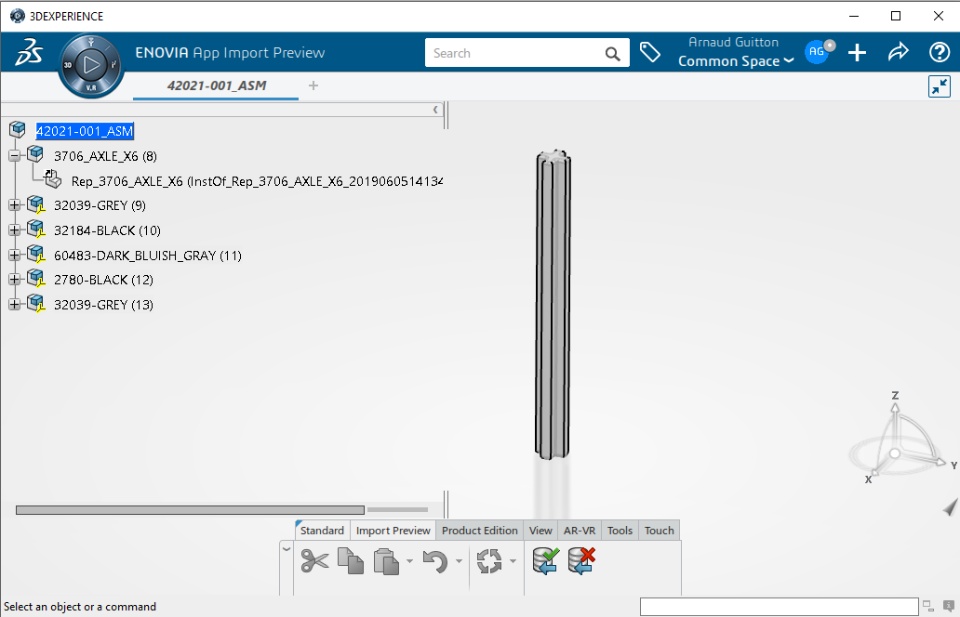Click the search magnifier icon
Image resolution: width=960 pixels, height=617 pixels.
click(612, 54)
